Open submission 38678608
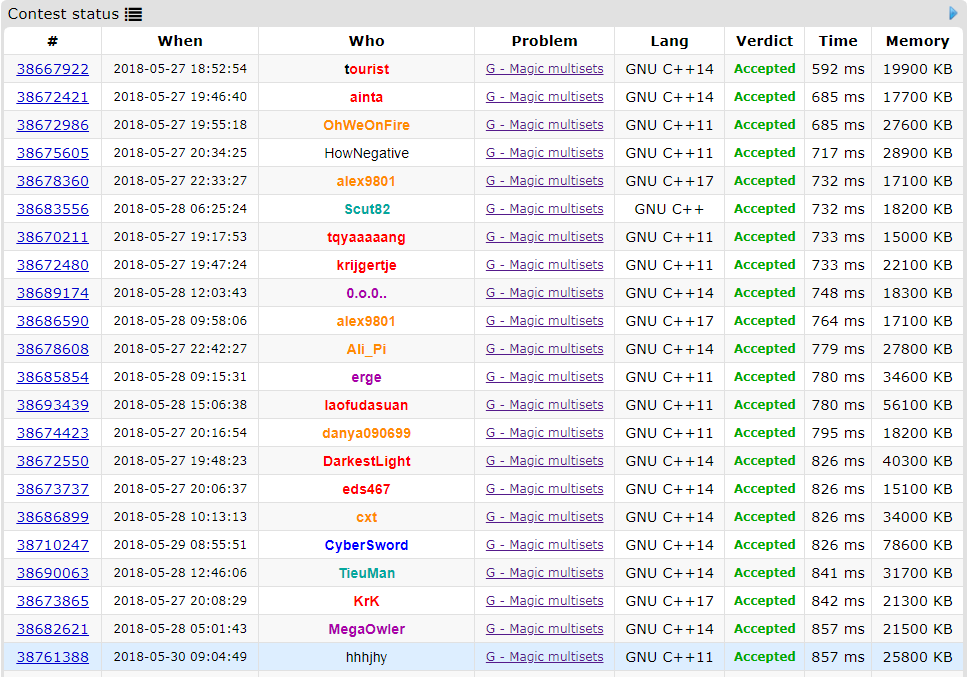The width and height of the screenshot is (968, 677). [52, 349]
